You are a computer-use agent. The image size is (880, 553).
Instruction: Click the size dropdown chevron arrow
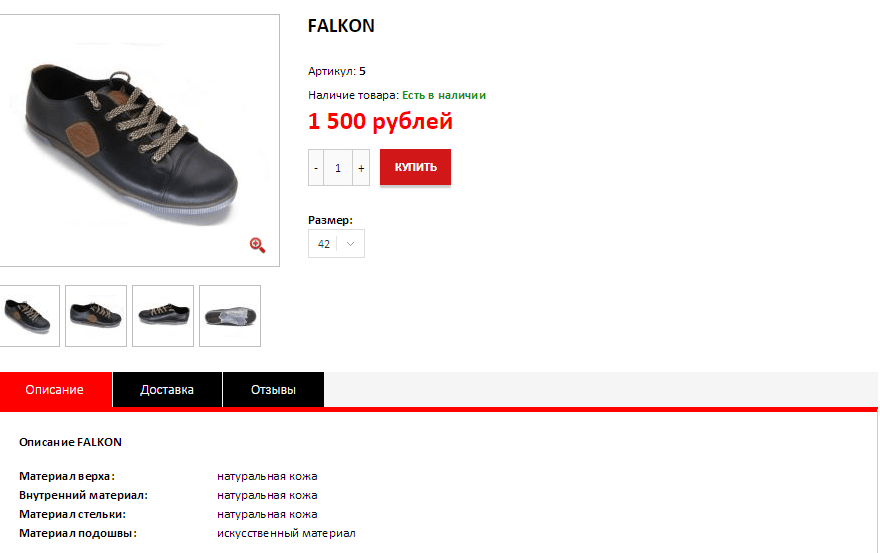(350, 244)
